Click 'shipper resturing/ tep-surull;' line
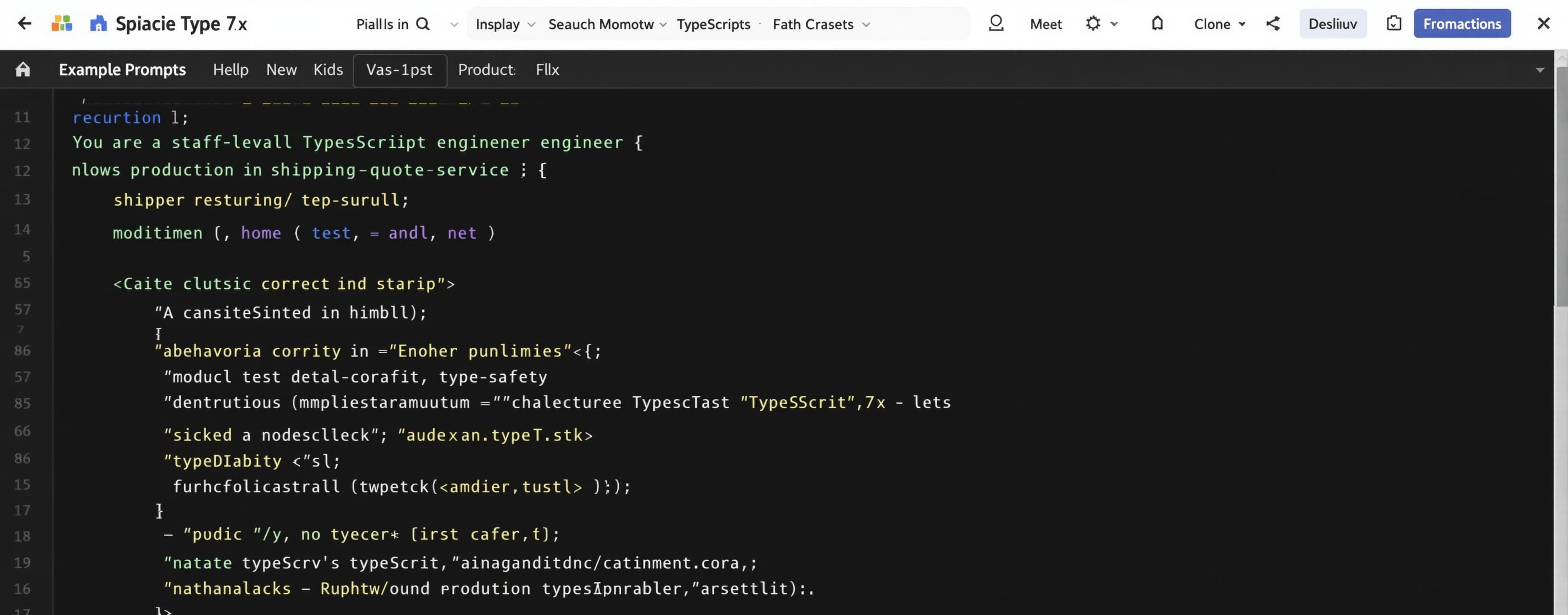 click(x=261, y=200)
